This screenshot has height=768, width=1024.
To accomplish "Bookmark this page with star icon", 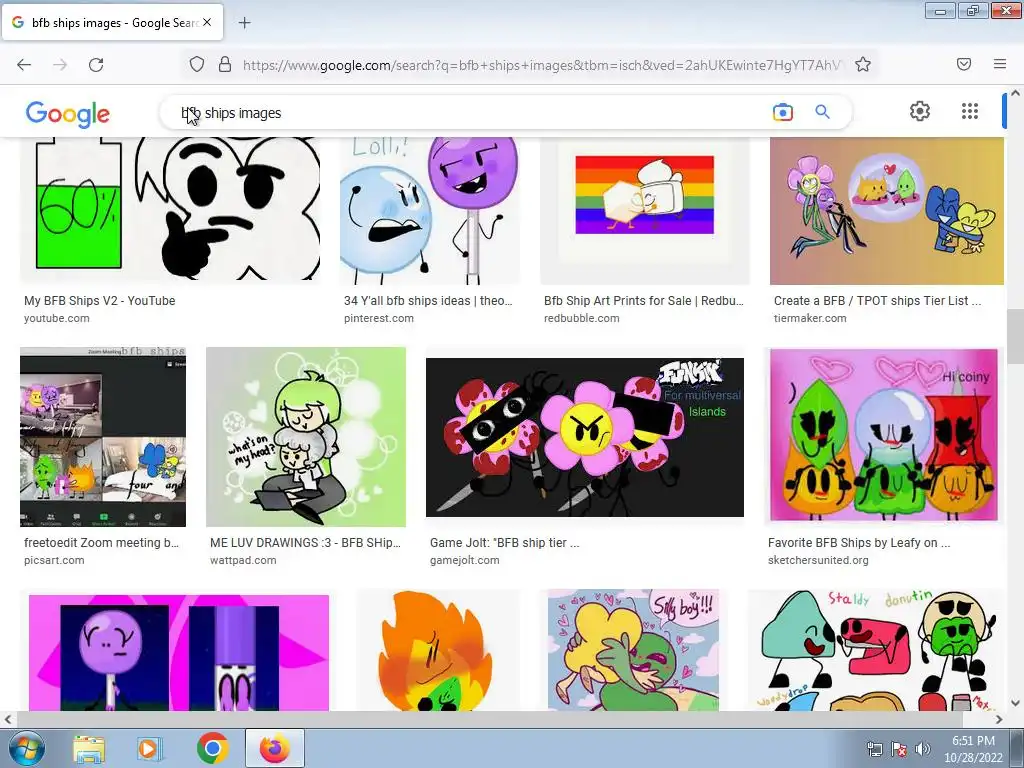I will click(863, 64).
